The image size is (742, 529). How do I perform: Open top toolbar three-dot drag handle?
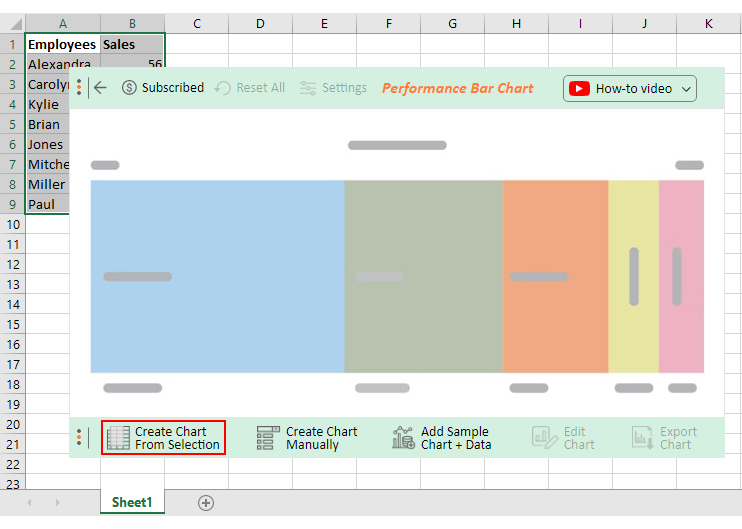click(x=79, y=88)
